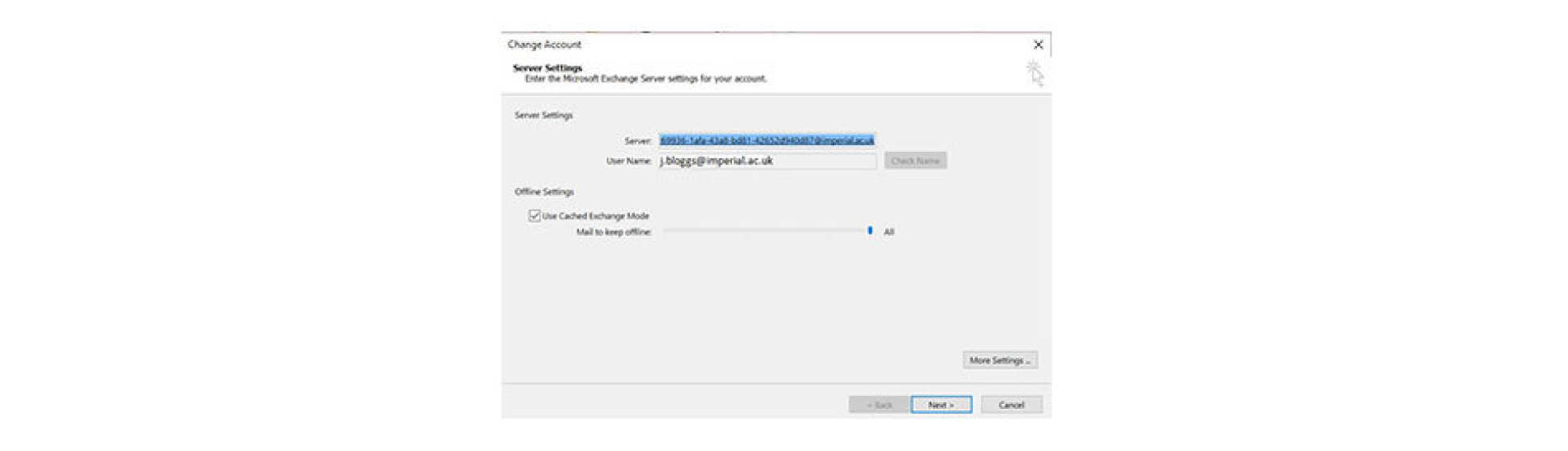Viewport: 1568px width, 451px height.
Task: Click the Exchange Server settings description text
Action: pyautogui.click(x=645, y=79)
